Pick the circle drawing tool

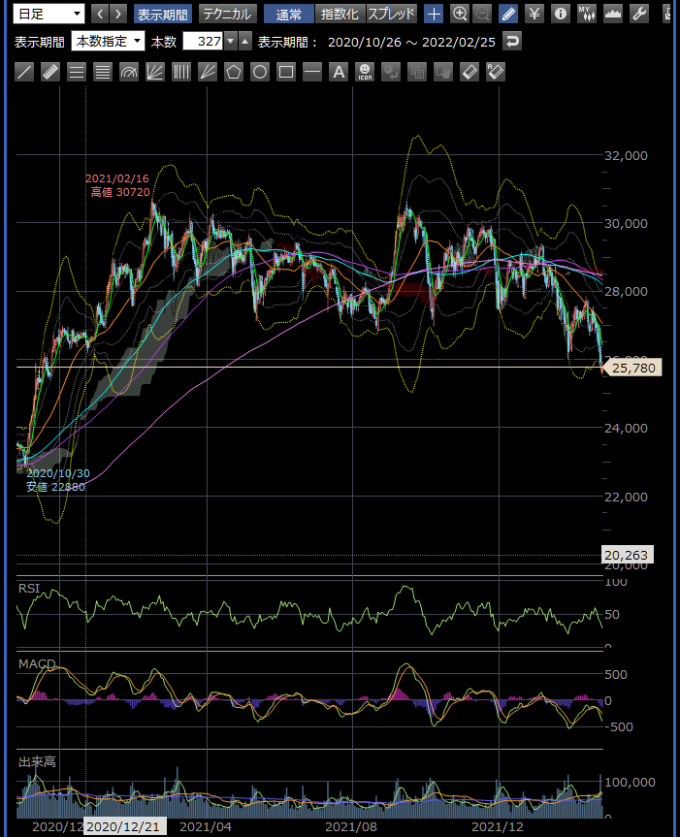coord(260,72)
